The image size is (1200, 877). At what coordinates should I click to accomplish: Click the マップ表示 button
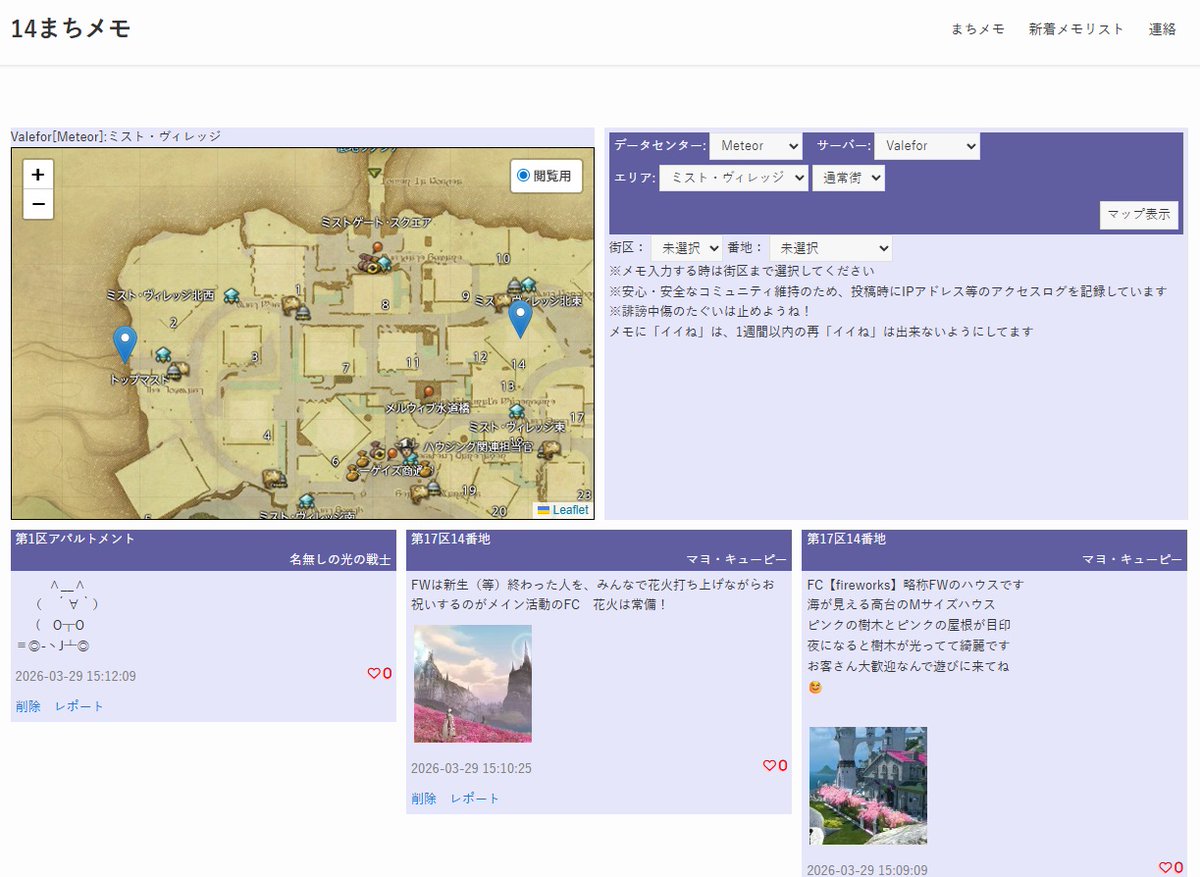pos(1139,215)
